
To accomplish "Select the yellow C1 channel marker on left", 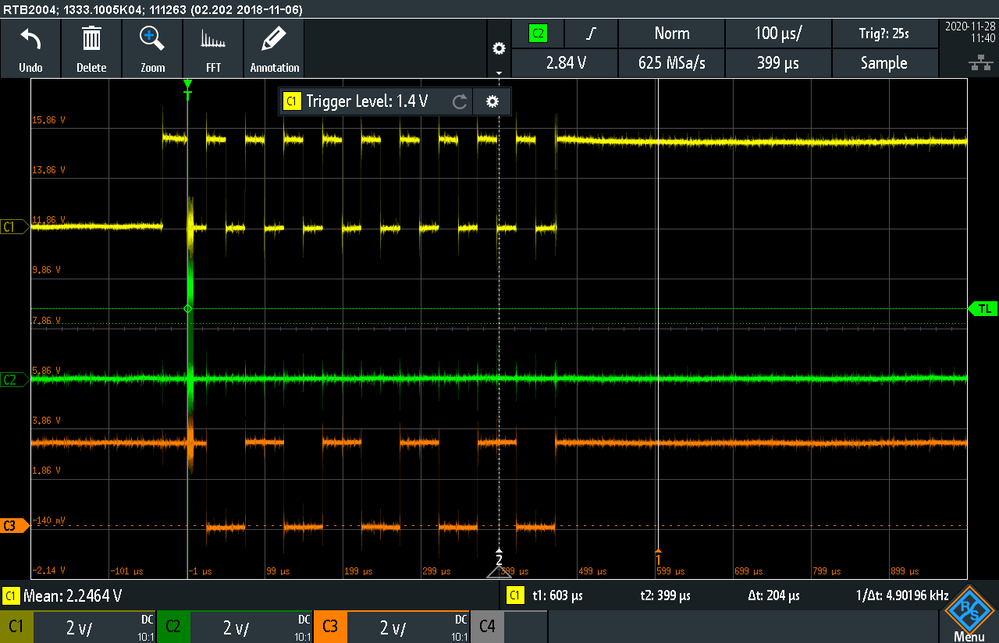I will click(x=13, y=227).
